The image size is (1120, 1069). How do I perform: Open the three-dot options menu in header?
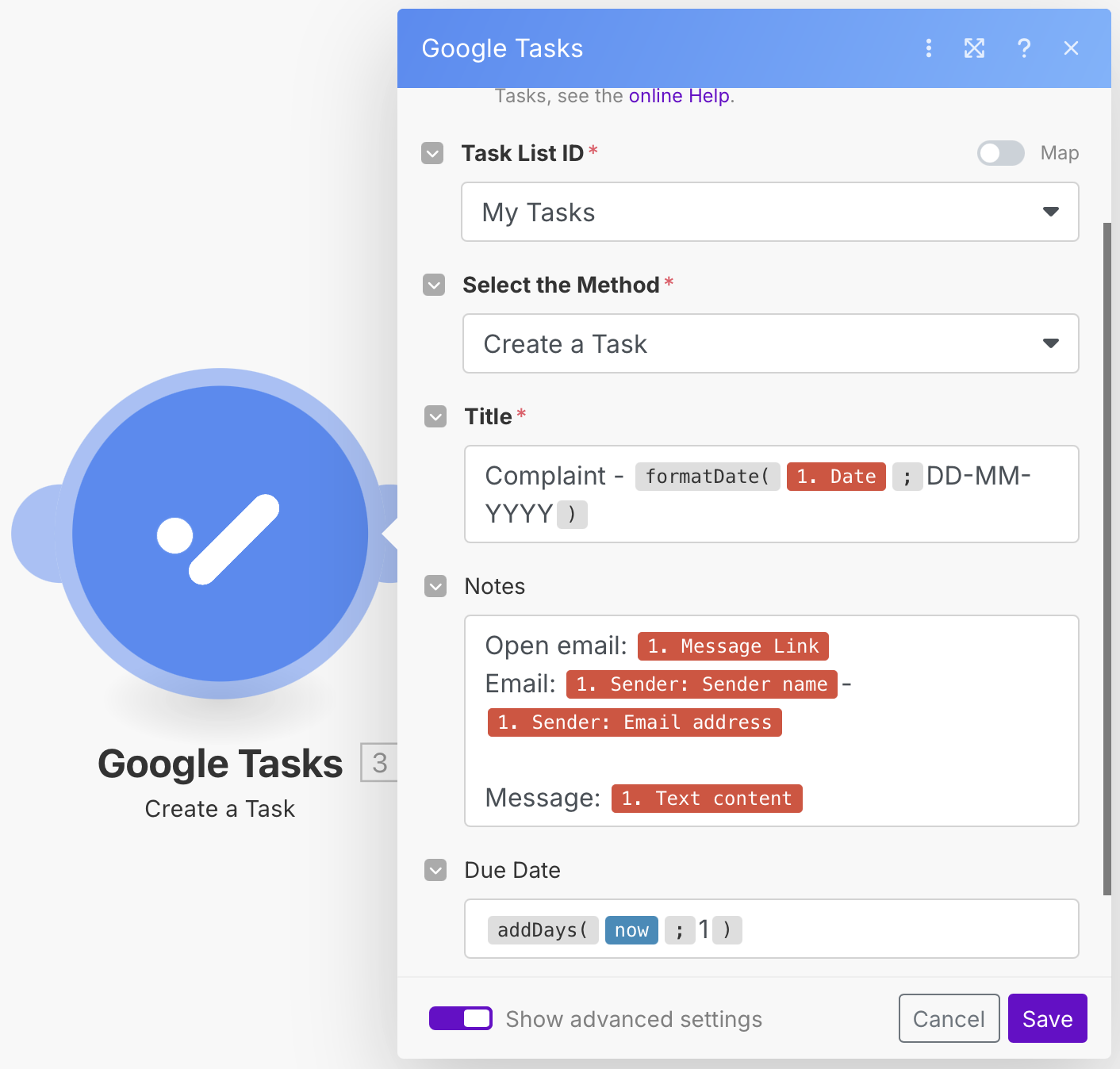928,48
